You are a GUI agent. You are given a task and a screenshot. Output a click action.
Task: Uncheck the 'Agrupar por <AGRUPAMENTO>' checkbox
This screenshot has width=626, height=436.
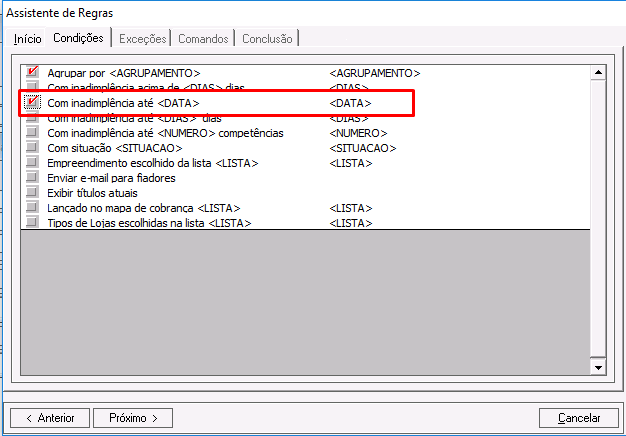coord(32,72)
